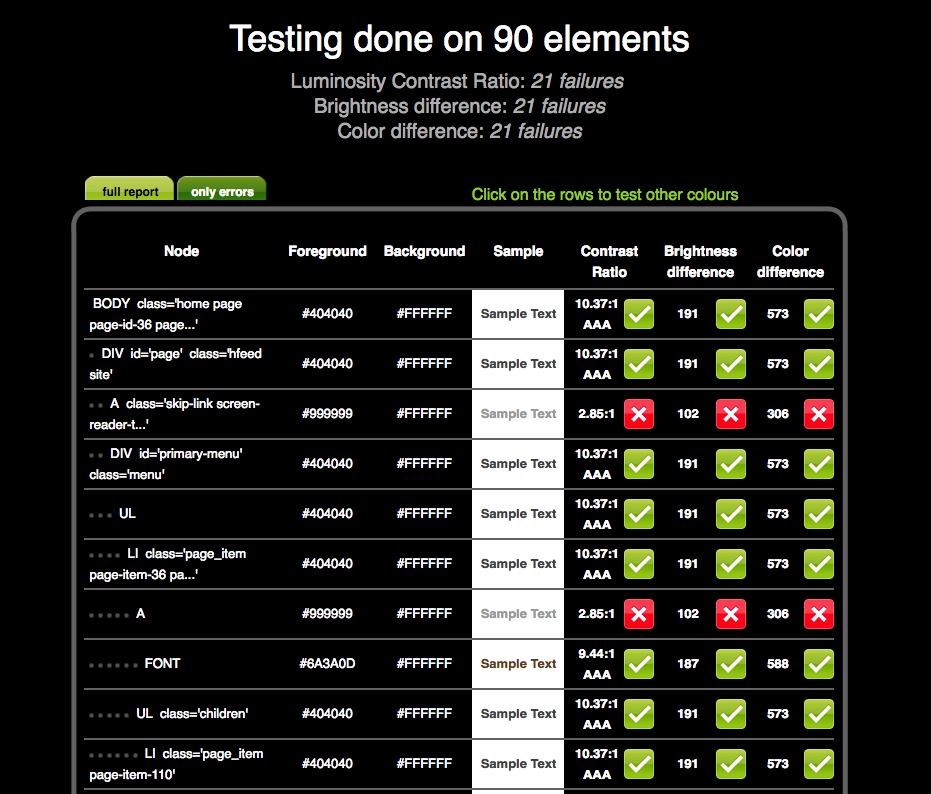The image size is (931, 794).
Task: Switch to the only errors tab
Action: tap(222, 191)
